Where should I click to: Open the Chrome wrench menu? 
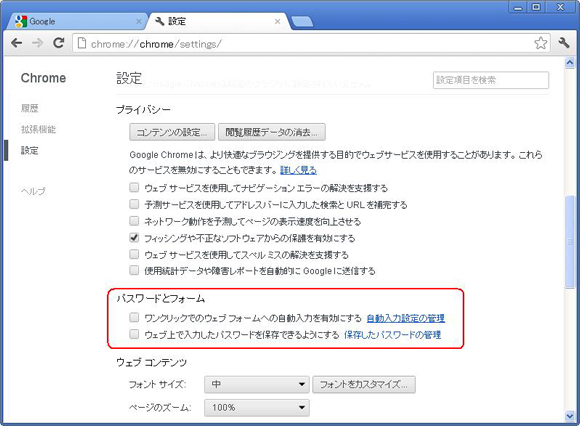point(564,43)
